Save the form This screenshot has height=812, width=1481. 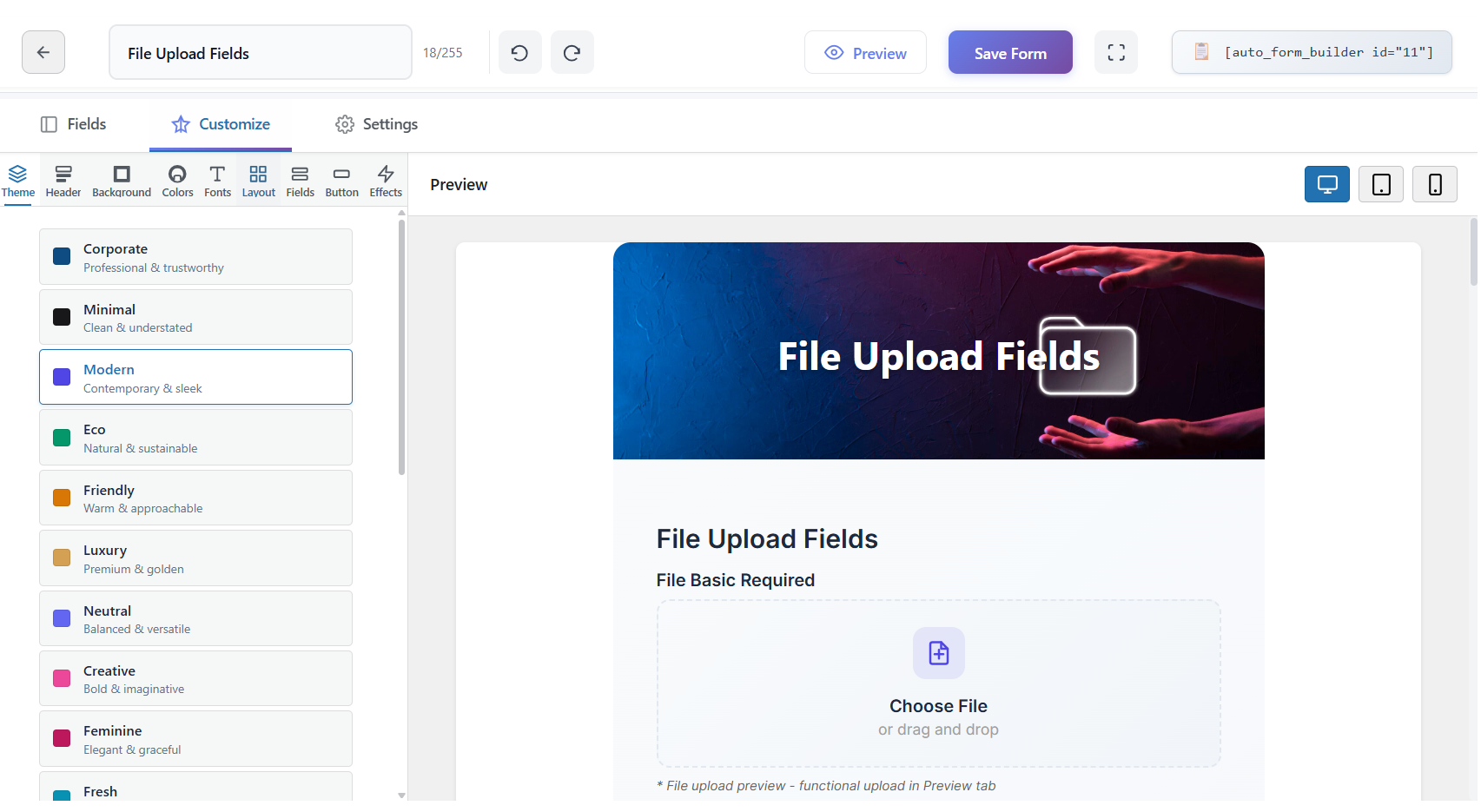(1010, 52)
